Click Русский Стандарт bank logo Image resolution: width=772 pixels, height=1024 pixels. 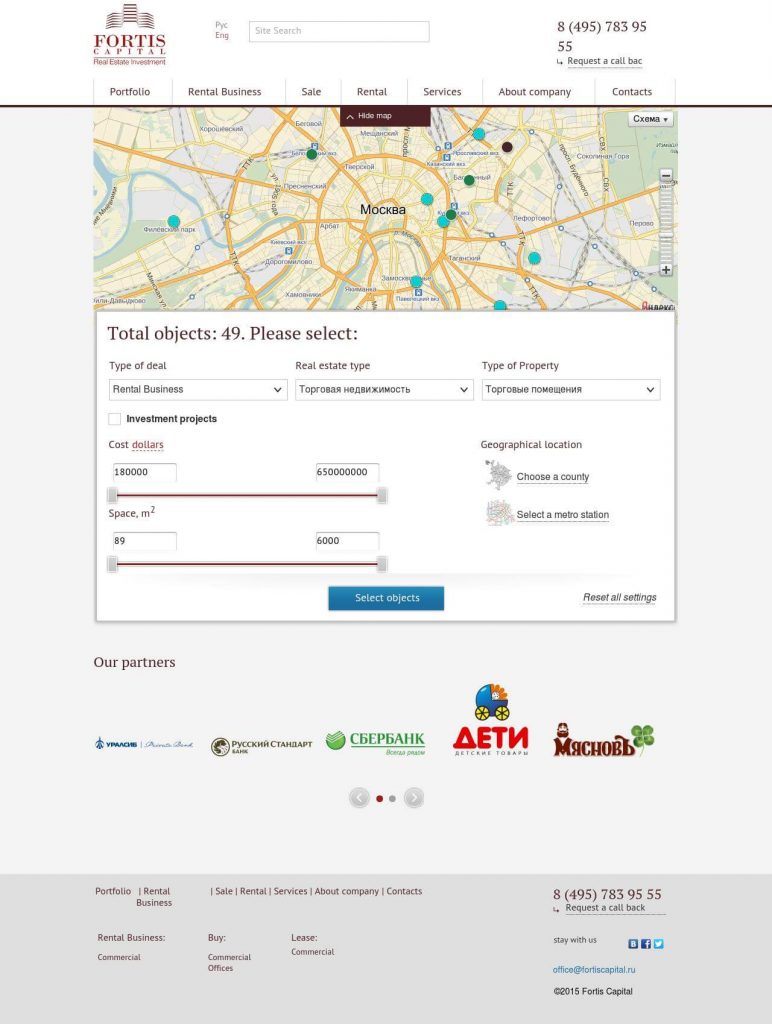[x=261, y=746]
